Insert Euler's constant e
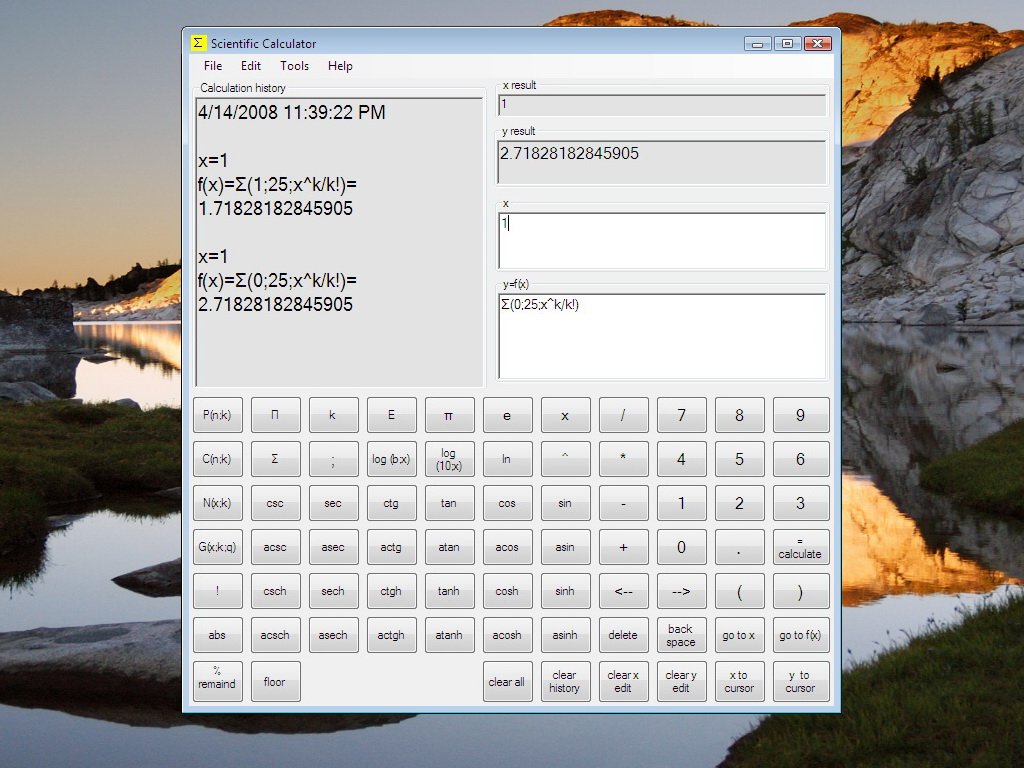1024x768 pixels. point(507,415)
